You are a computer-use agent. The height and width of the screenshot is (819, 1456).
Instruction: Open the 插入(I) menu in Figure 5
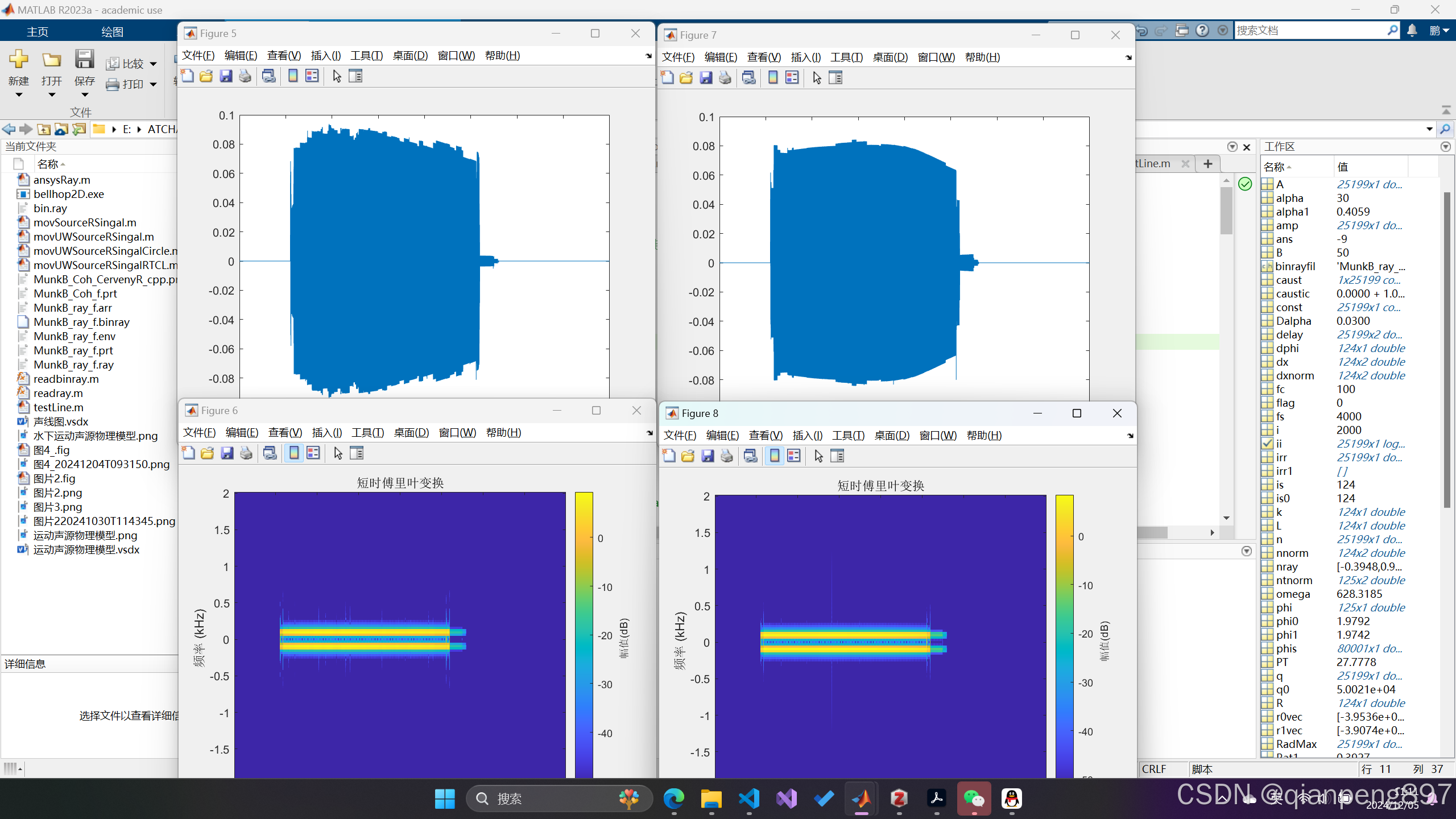click(x=325, y=56)
